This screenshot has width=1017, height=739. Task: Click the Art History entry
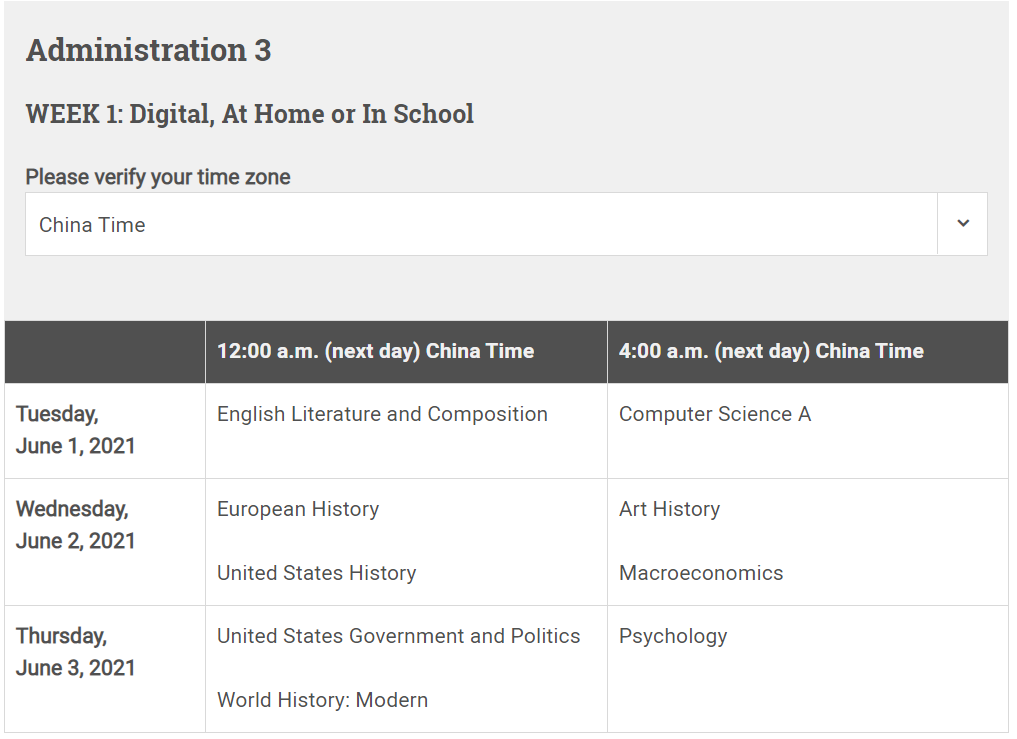pyautogui.click(x=669, y=509)
